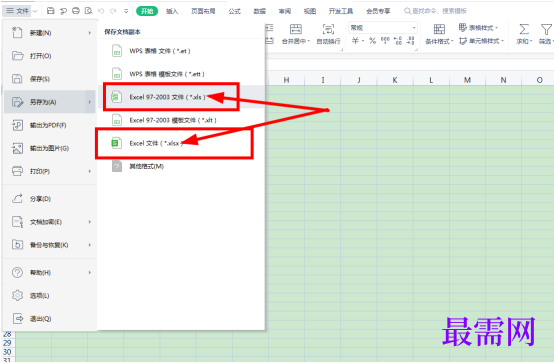This screenshot has height=363, width=554.
Task: Click the 求和 sigma icon
Action: tap(524, 29)
